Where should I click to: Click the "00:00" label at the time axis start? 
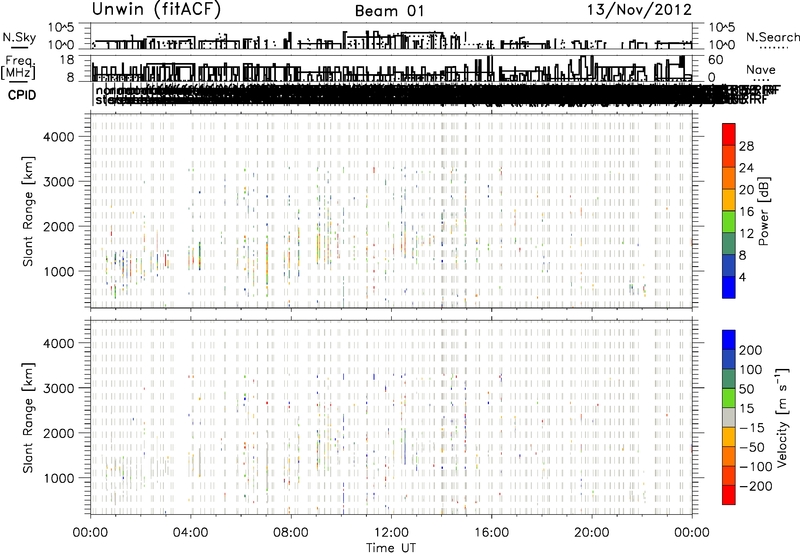pos(90,533)
